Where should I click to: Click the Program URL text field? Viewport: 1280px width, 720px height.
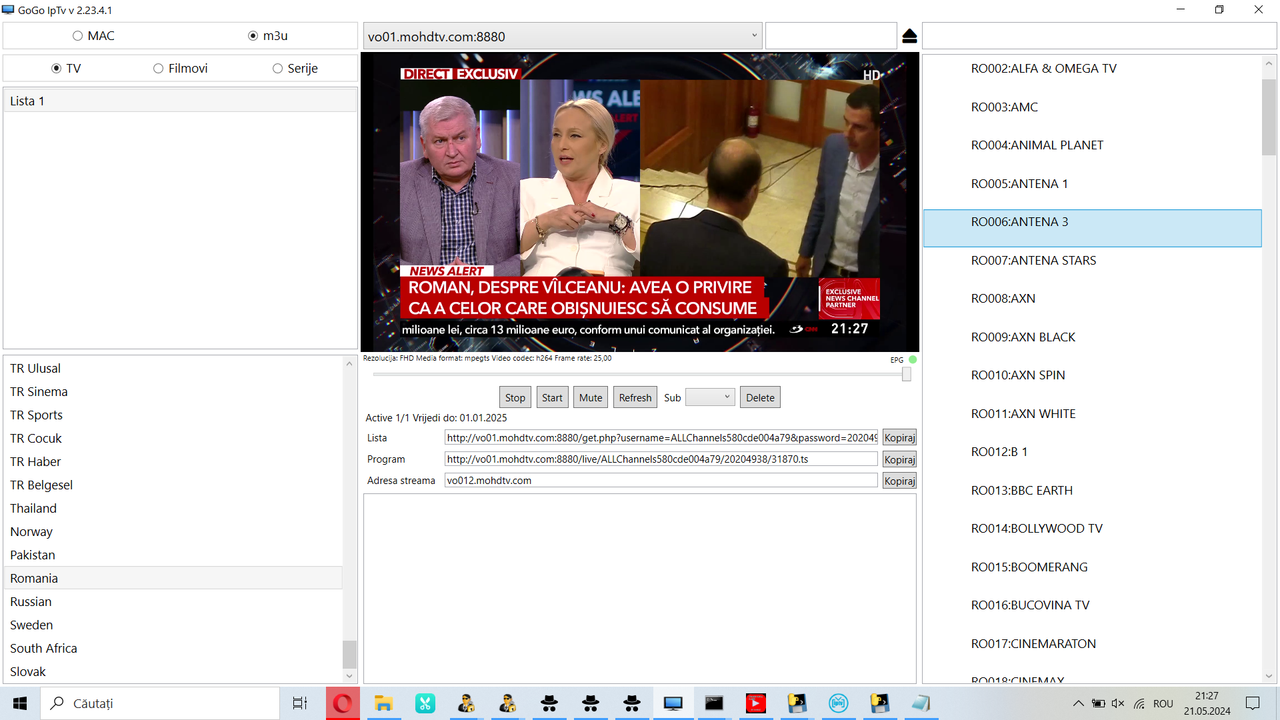pyautogui.click(x=662, y=459)
